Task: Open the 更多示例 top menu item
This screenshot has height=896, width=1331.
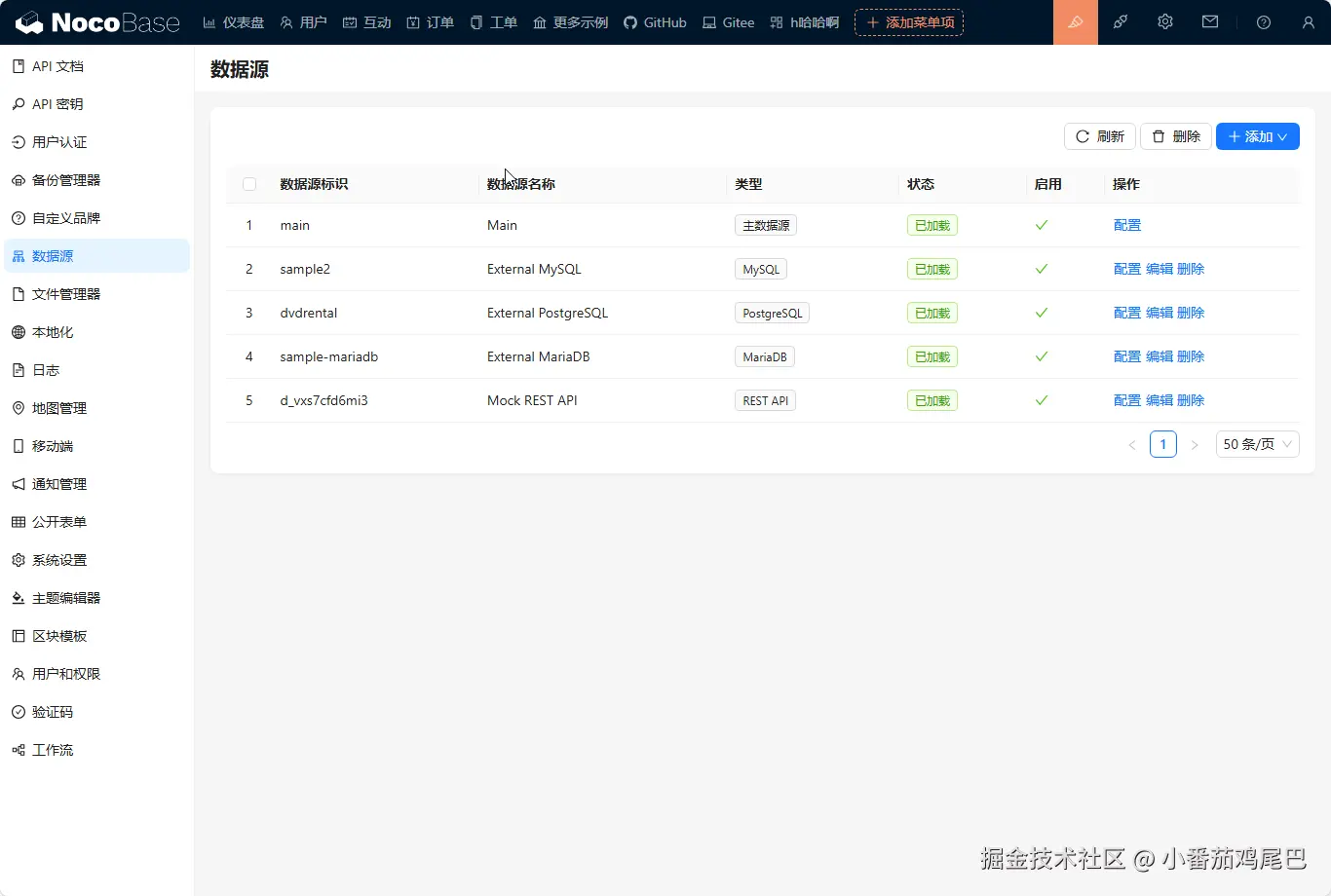Action: pos(571,22)
